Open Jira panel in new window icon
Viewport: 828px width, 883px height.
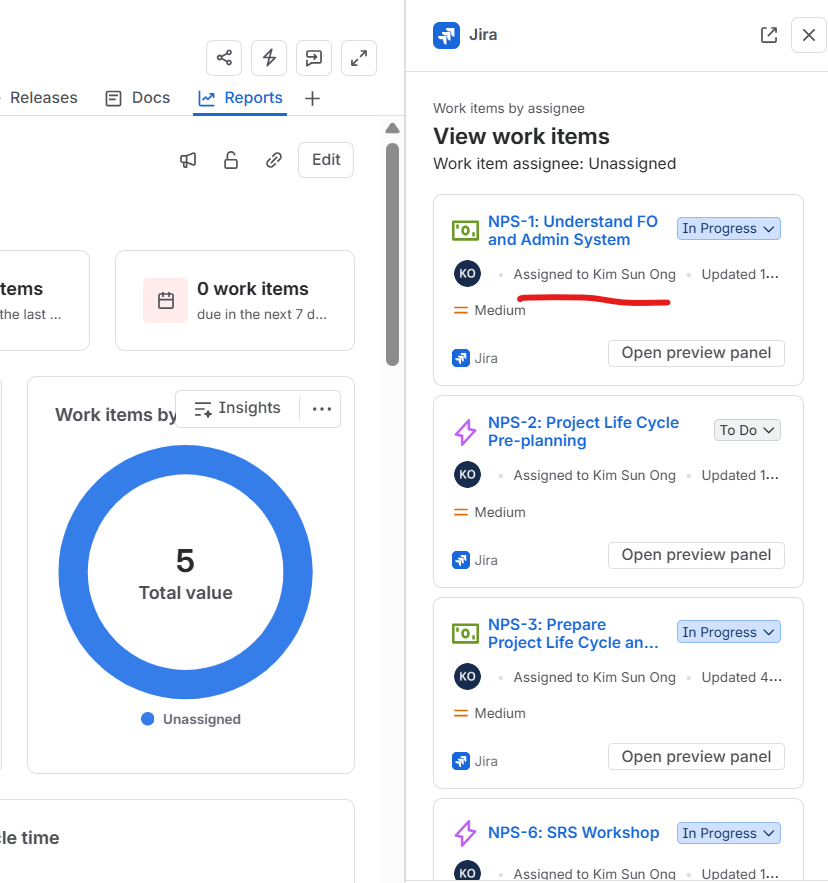[769, 35]
